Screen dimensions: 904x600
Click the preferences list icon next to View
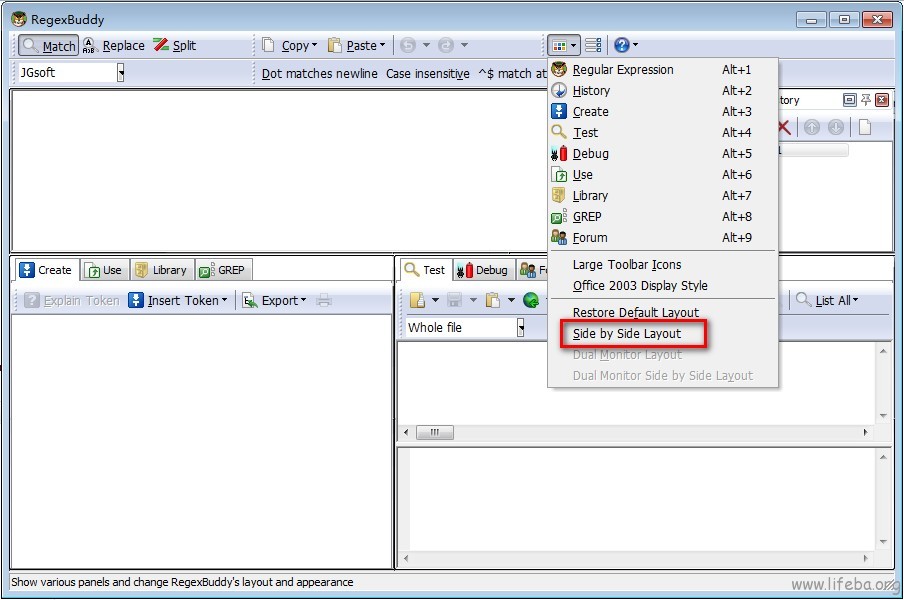pyautogui.click(x=593, y=45)
